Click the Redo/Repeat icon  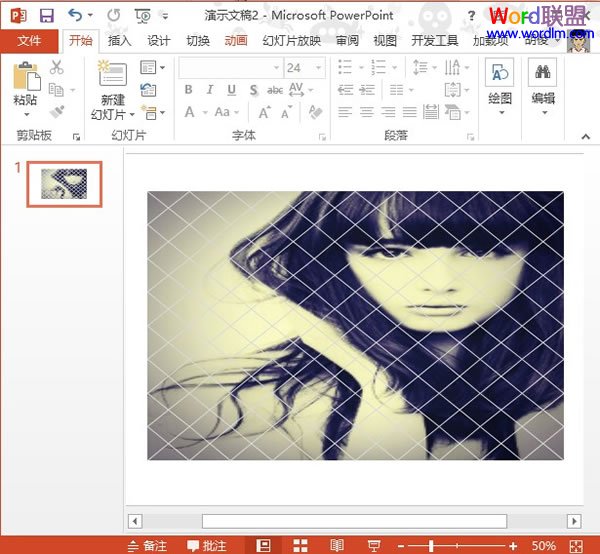click(114, 15)
